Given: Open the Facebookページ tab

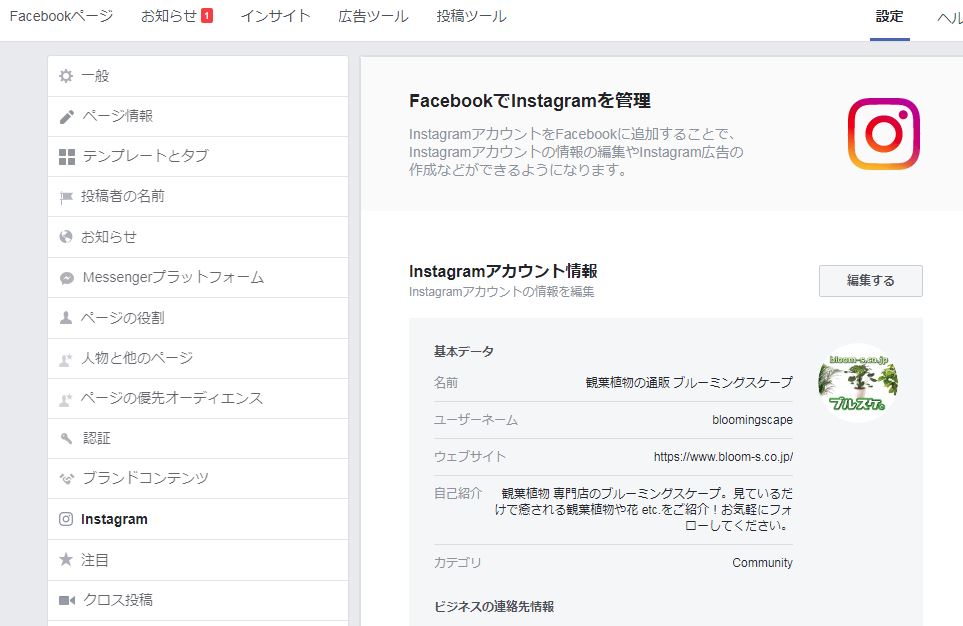Looking at the screenshot, I should click(61, 16).
